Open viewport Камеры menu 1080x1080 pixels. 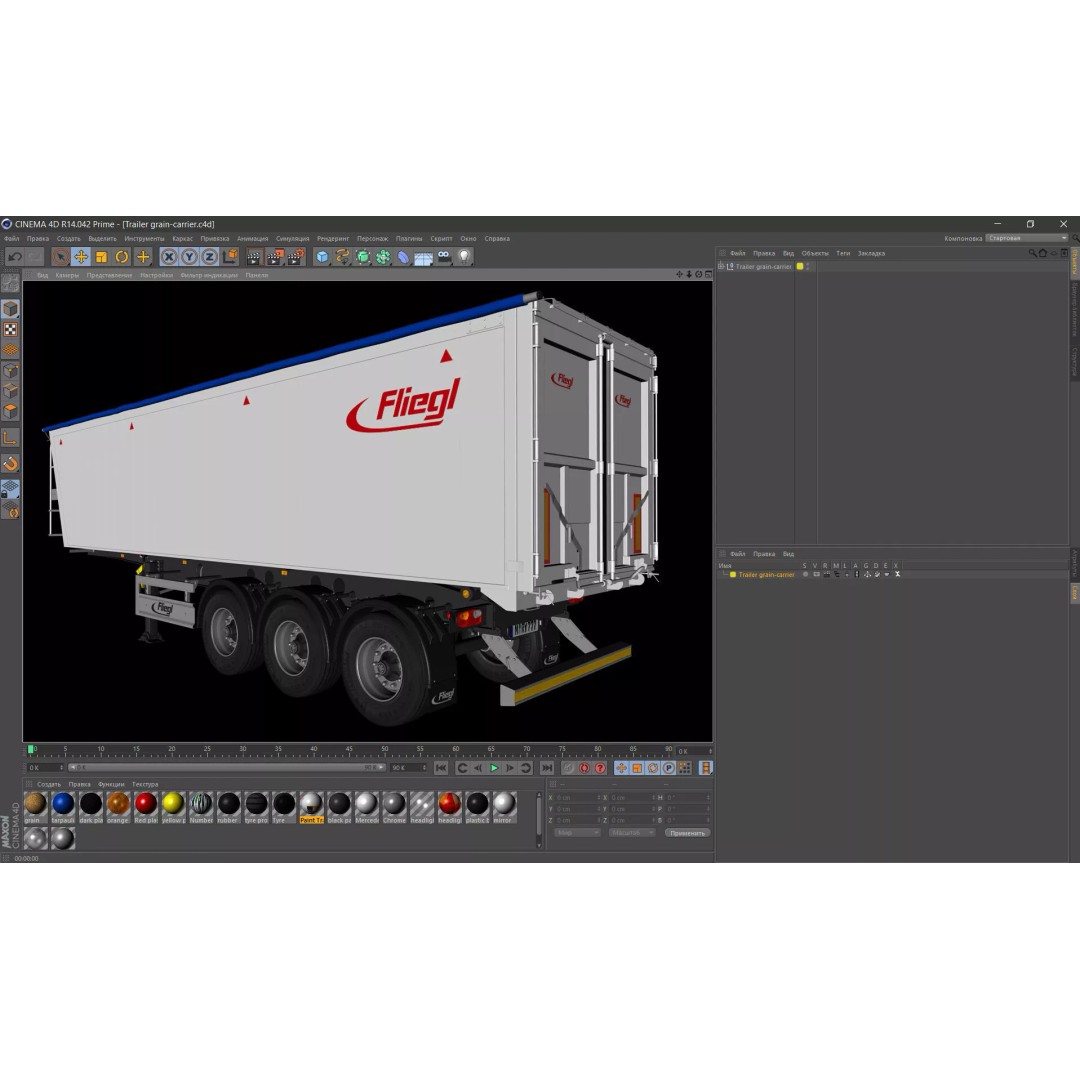pos(68,275)
